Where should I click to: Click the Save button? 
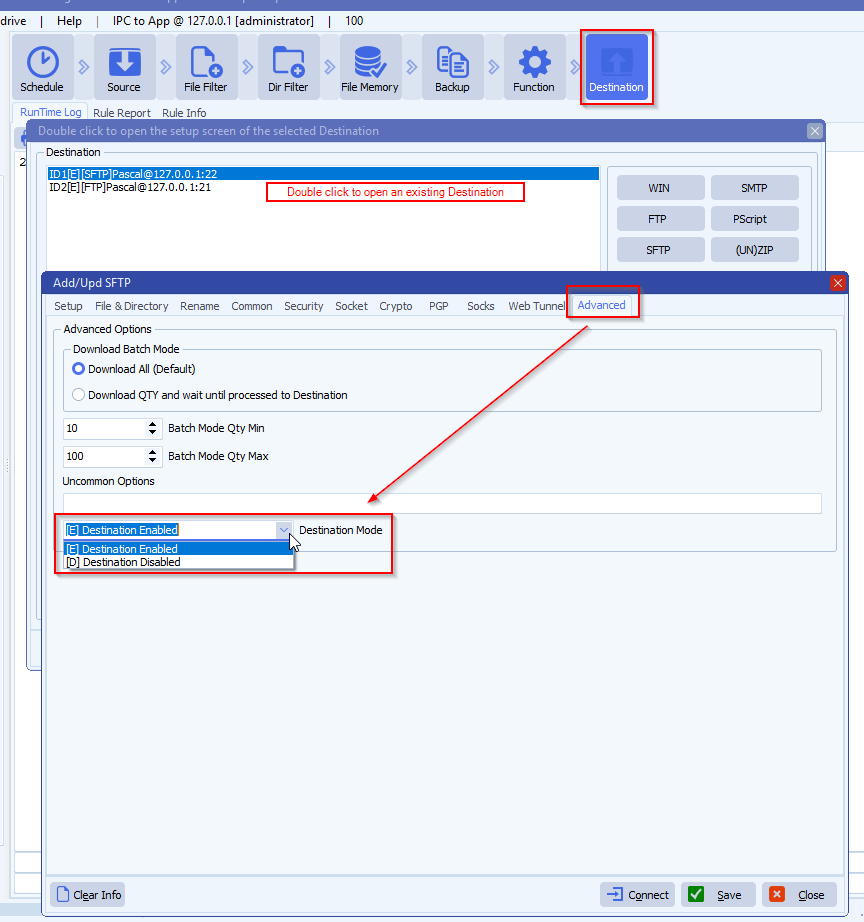point(718,894)
